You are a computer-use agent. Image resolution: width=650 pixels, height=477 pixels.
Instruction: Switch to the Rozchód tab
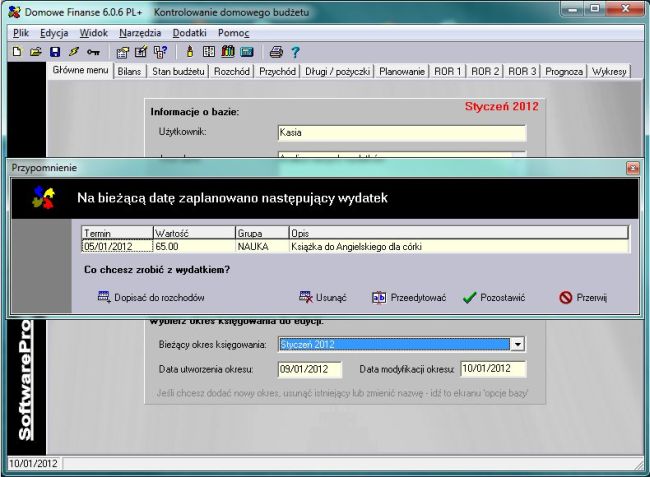(x=232, y=71)
